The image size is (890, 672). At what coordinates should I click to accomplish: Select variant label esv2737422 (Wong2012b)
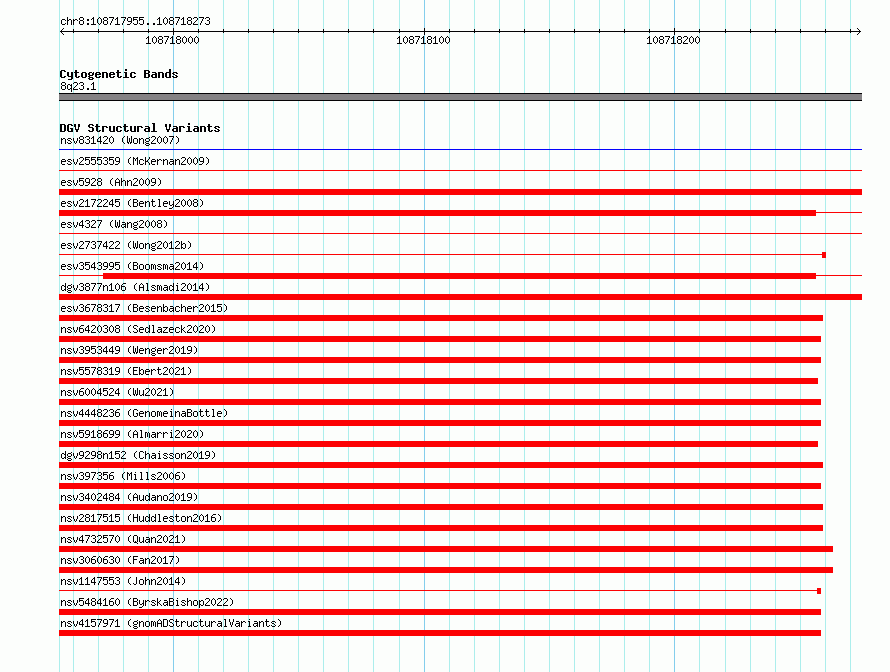point(126,245)
